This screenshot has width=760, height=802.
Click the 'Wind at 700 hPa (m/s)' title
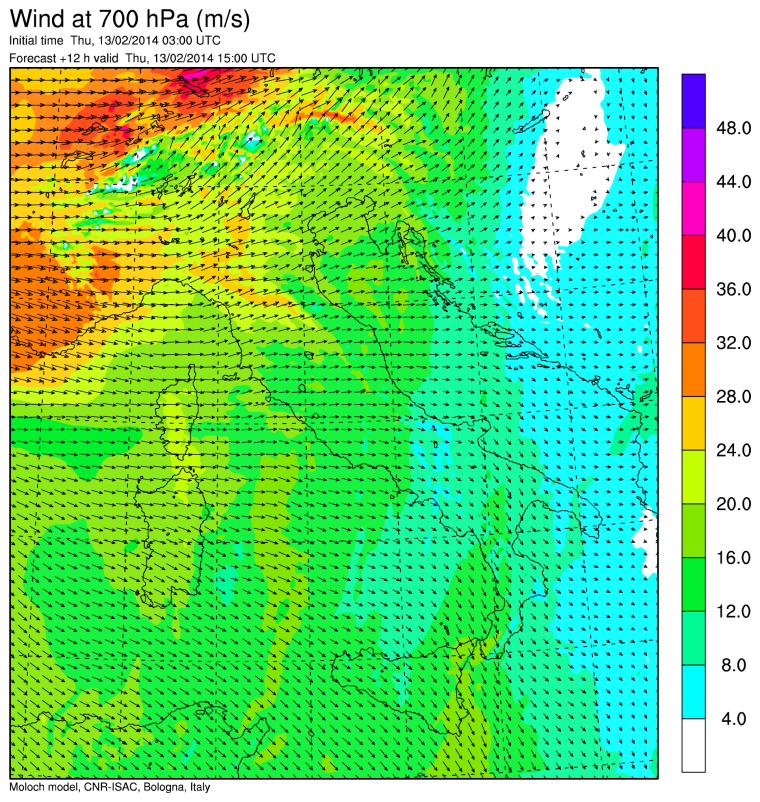[129, 19]
